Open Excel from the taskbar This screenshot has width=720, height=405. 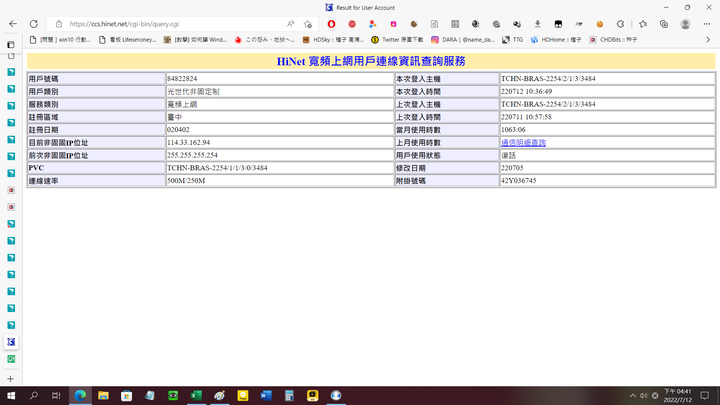(x=196, y=395)
